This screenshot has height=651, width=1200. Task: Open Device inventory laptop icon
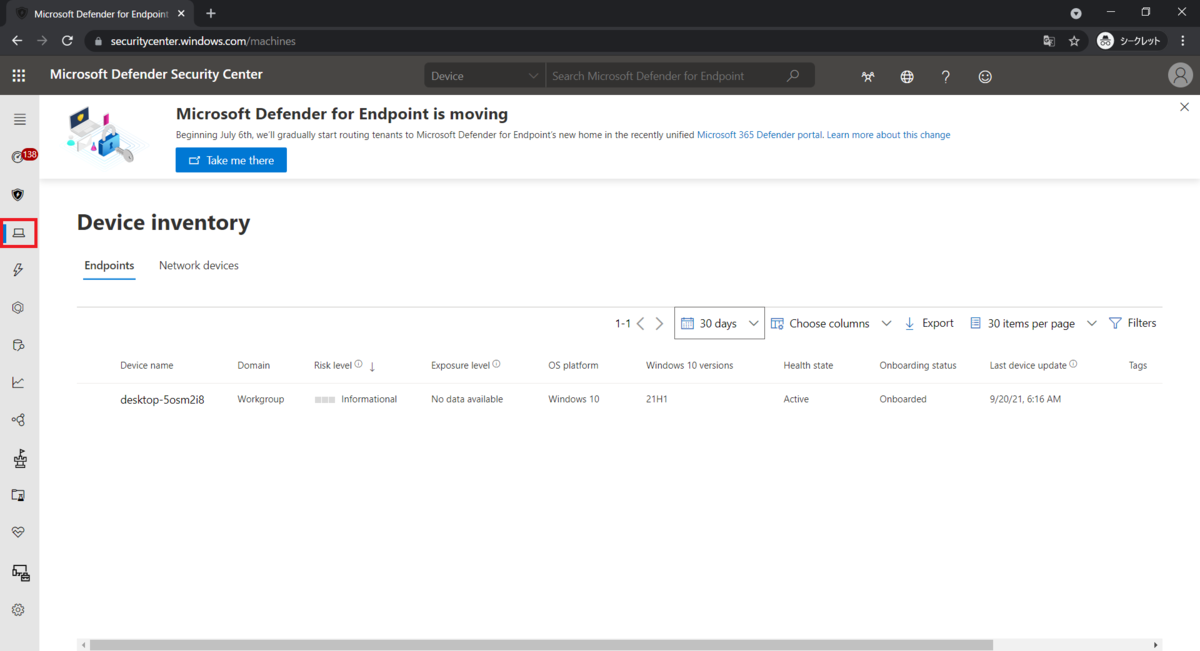tap(19, 233)
